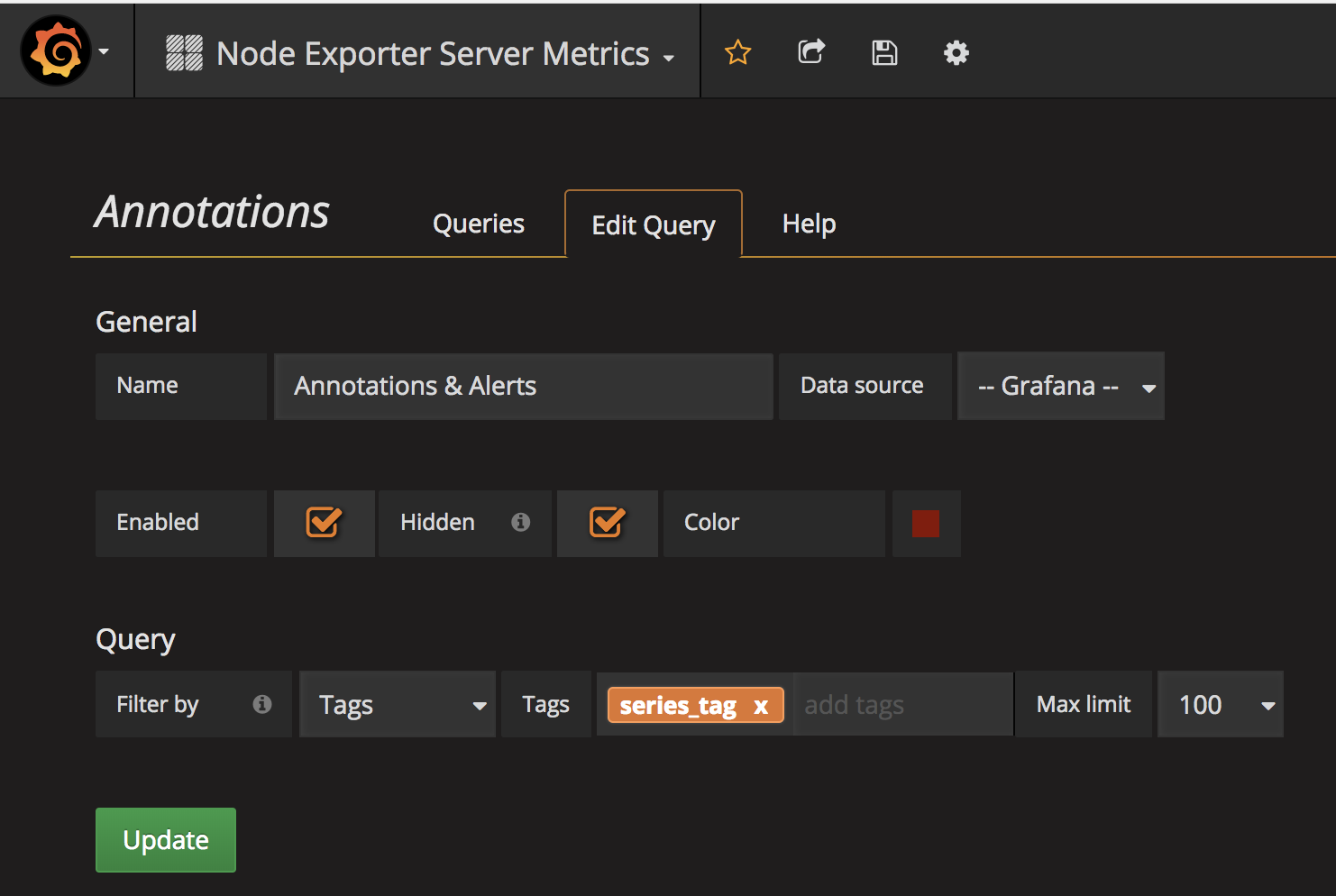Pick the red annotation color swatch

click(926, 524)
